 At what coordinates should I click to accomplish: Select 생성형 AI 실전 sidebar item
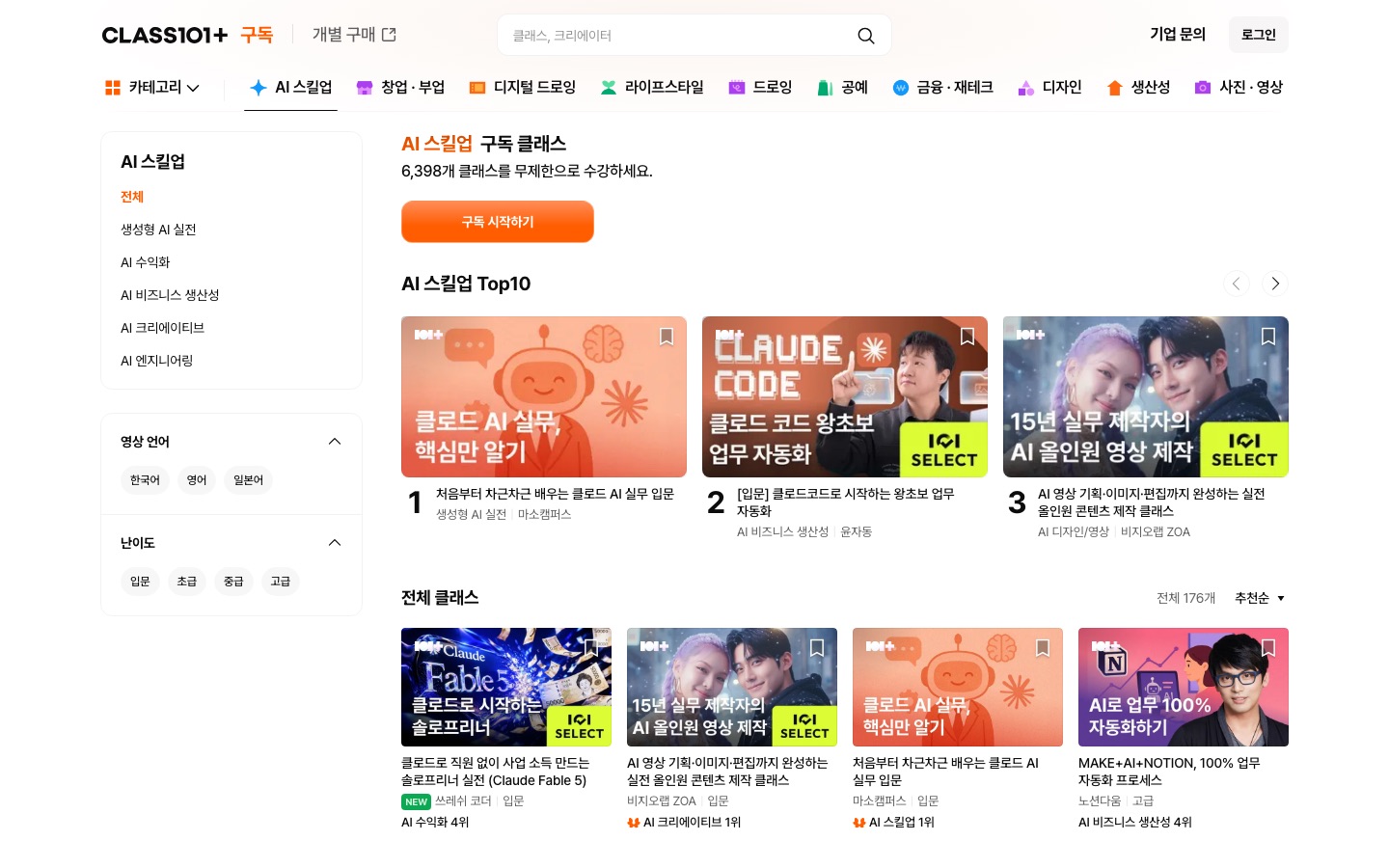coord(158,230)
